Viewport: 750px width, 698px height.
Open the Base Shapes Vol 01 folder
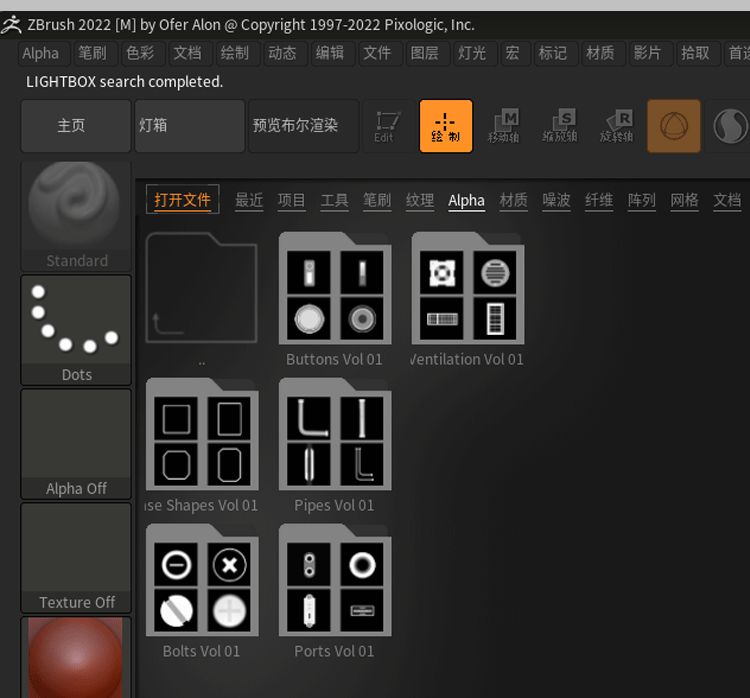pos(202,434)
